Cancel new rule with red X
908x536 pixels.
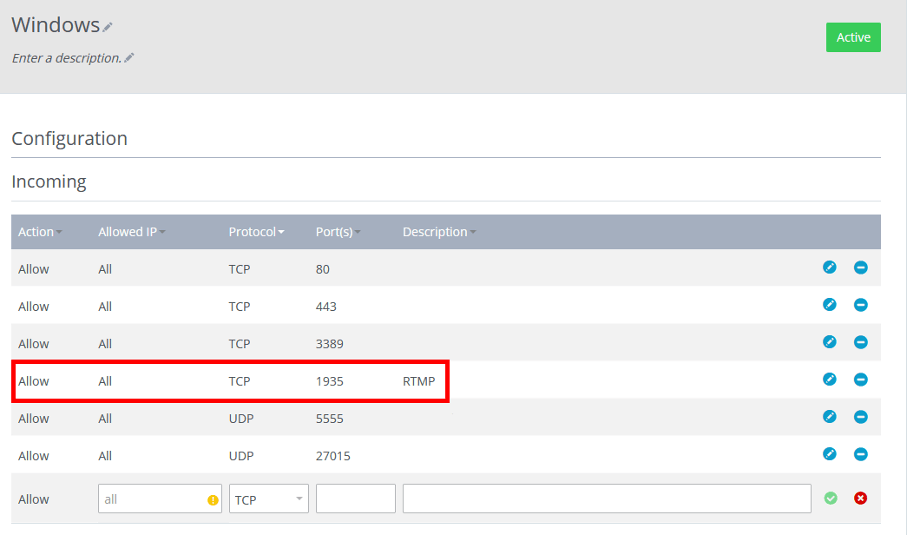(x=861, y=498)
